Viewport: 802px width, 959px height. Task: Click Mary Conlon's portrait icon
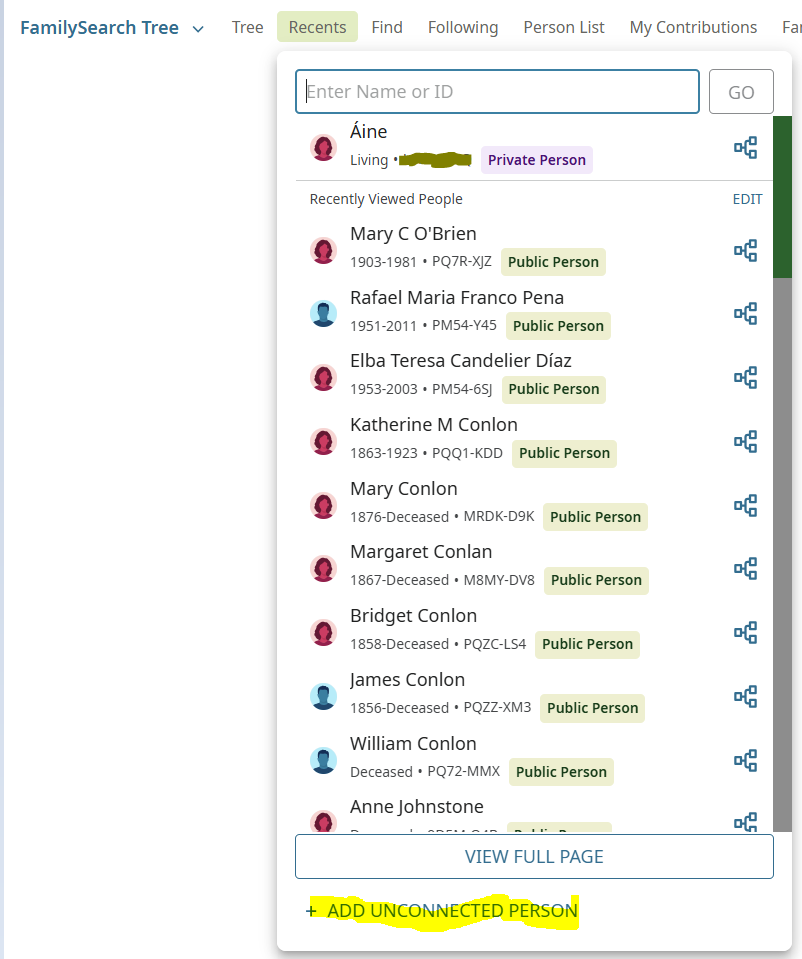pos(323,505)
